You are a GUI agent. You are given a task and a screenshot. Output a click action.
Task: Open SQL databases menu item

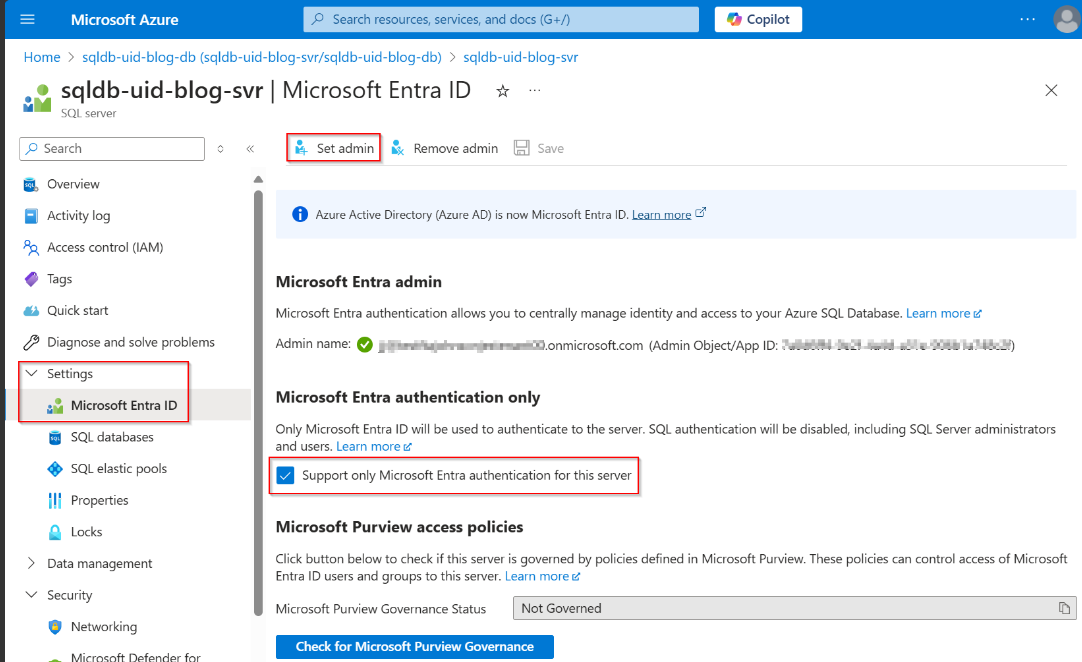(x=112, y=438)
